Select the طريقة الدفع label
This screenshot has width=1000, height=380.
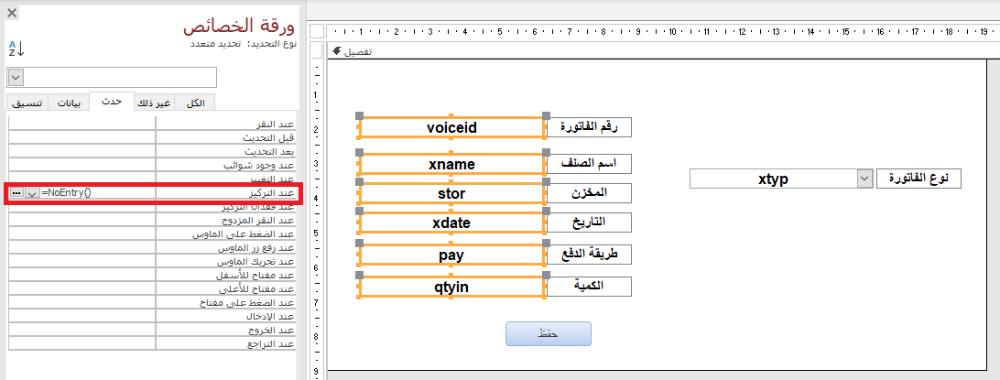tap(590, 255)
